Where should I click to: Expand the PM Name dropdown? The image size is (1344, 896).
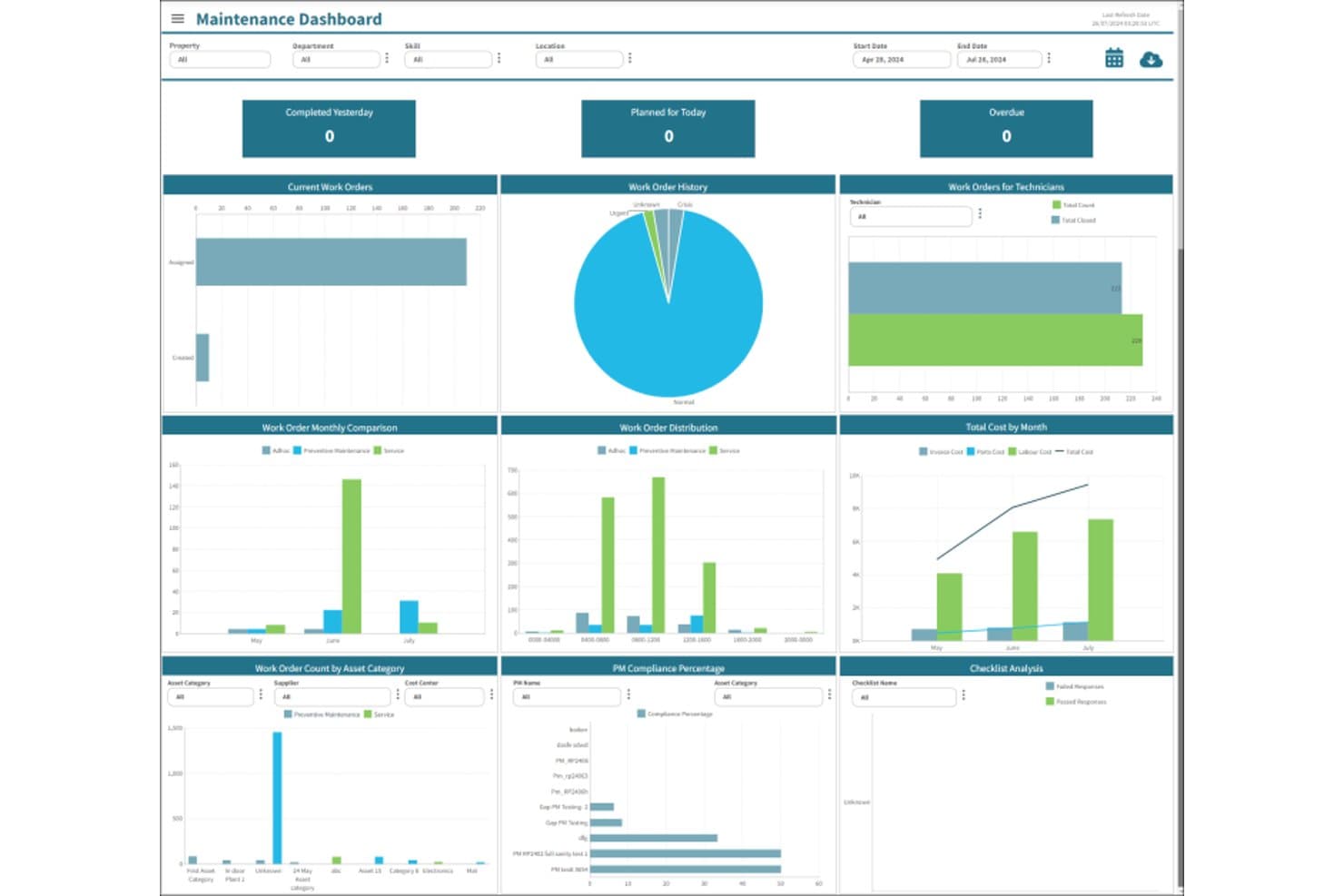click(567, 696)
